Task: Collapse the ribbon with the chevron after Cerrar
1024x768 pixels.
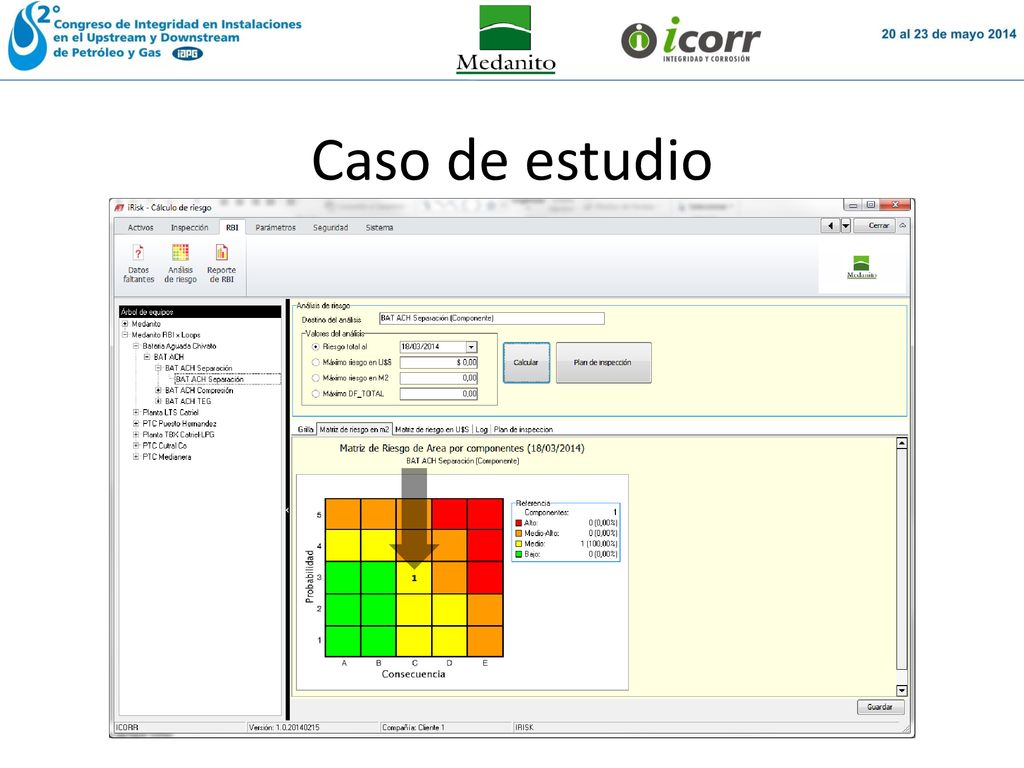Action: (x=903, y=225)
